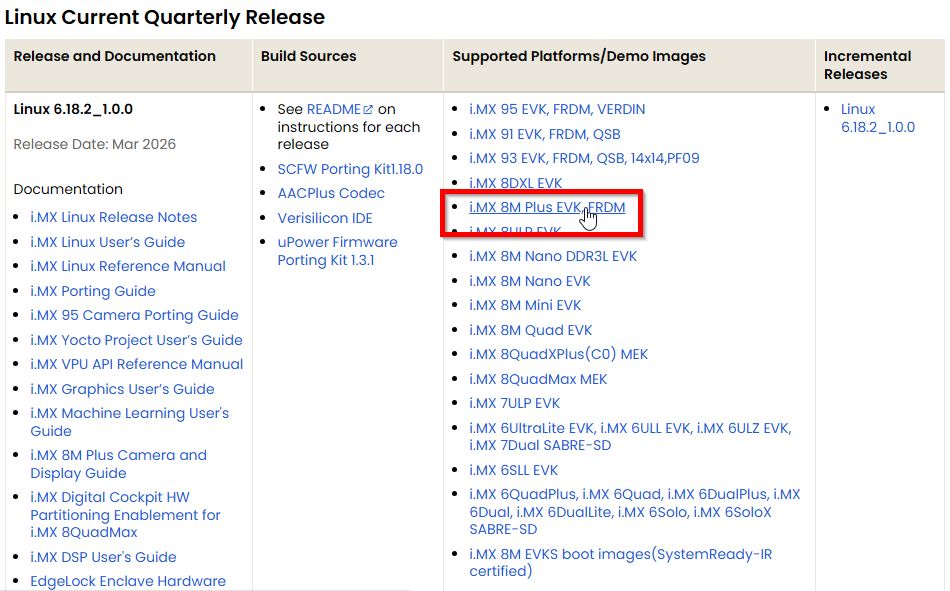Open the Verisilicon IDE link
Image resolution: width=950 pixels, height=591 pixels.
point(325,218)
